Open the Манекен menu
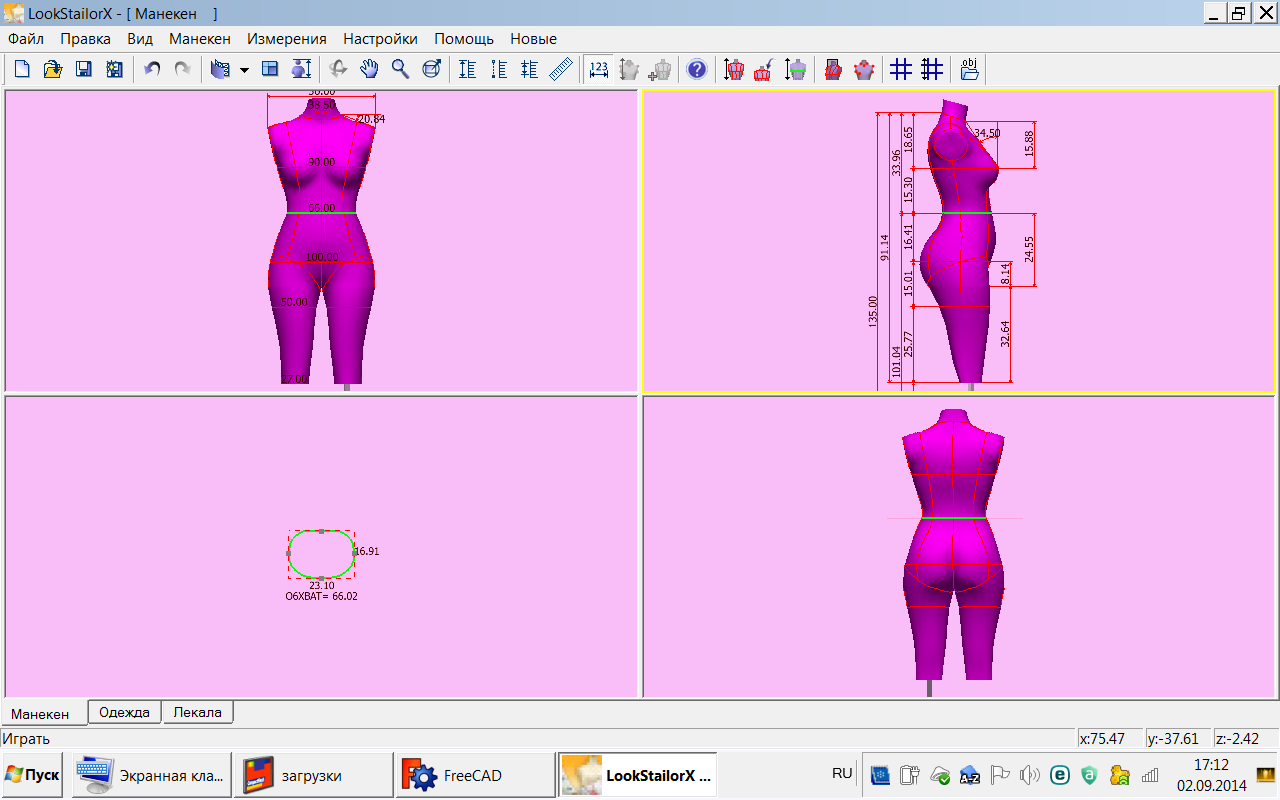1280x800 pixels. pyautogui.click(x=199, y=39)
